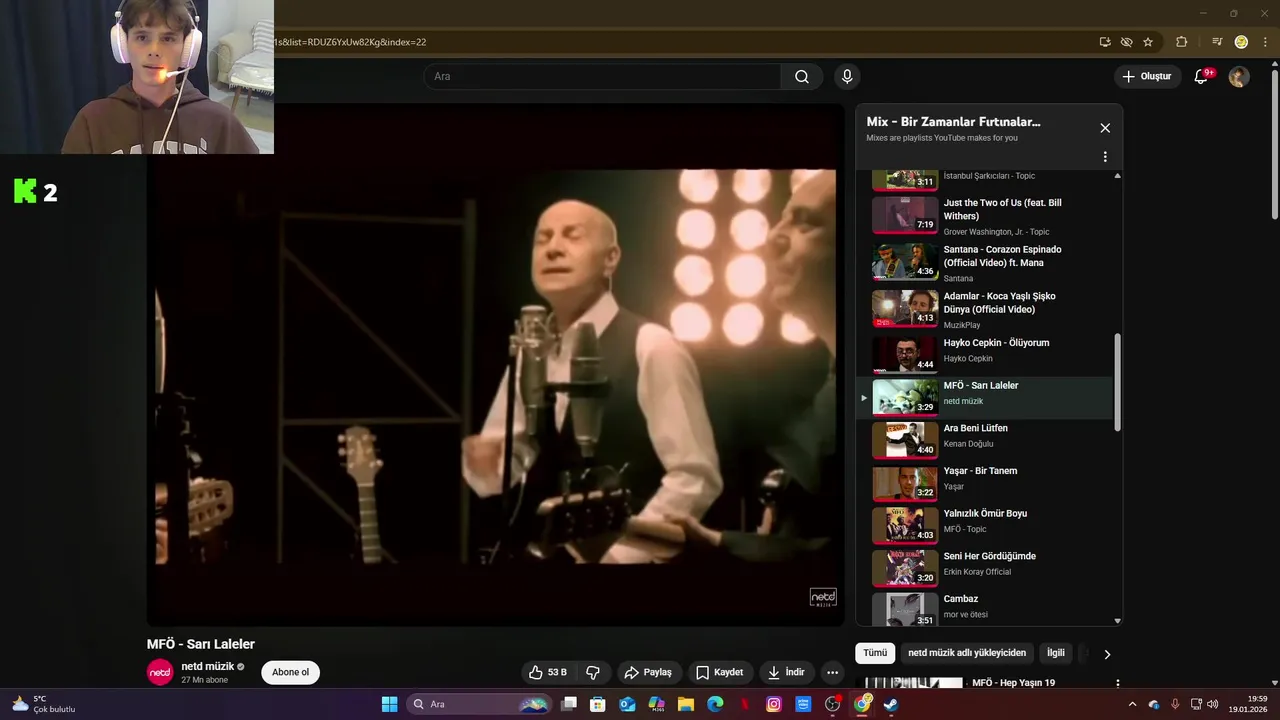
Task: Close the Mix playlist panel
Action: click(1105, 128)
